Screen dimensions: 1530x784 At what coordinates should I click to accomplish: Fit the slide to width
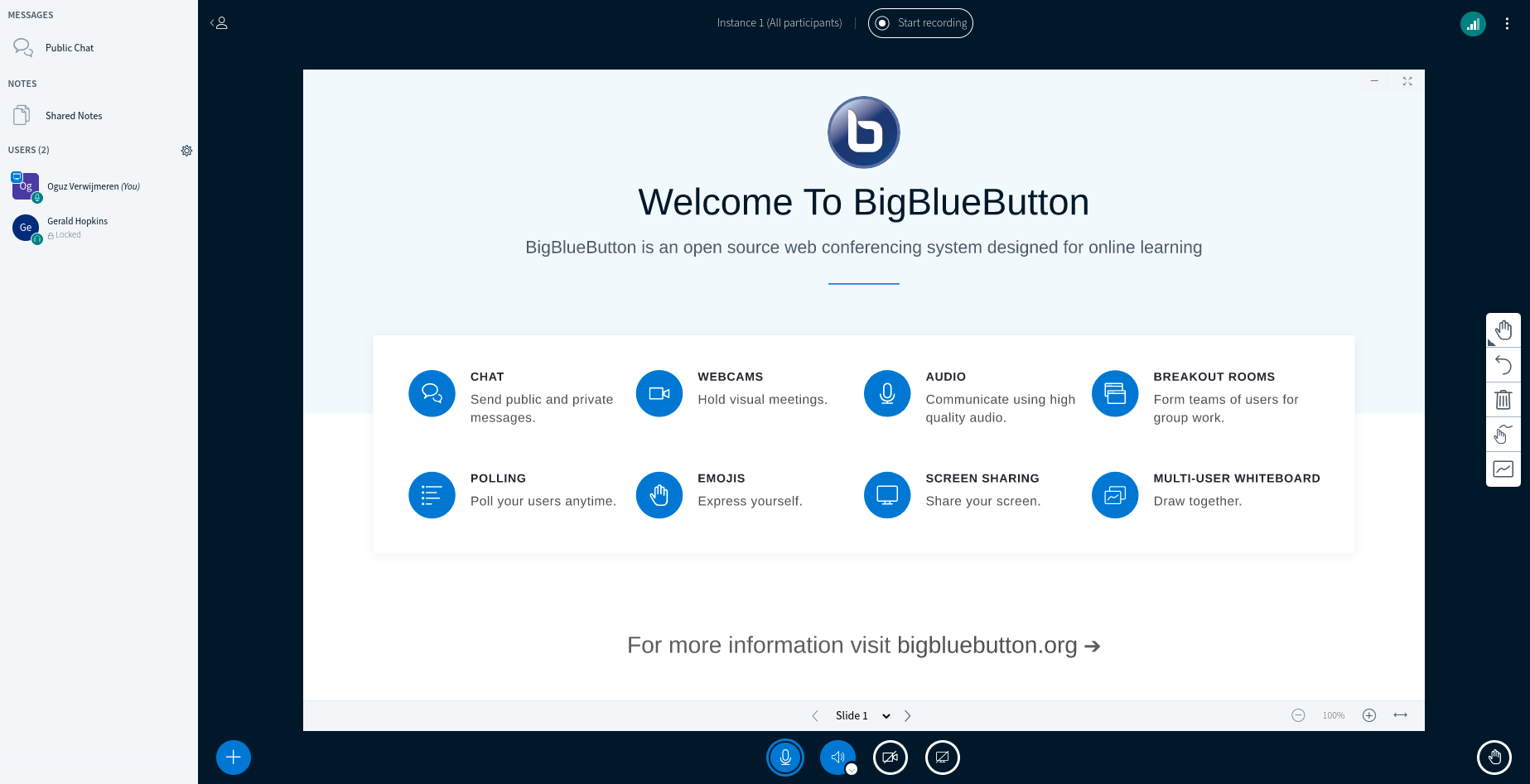(x=1401, y=715)
